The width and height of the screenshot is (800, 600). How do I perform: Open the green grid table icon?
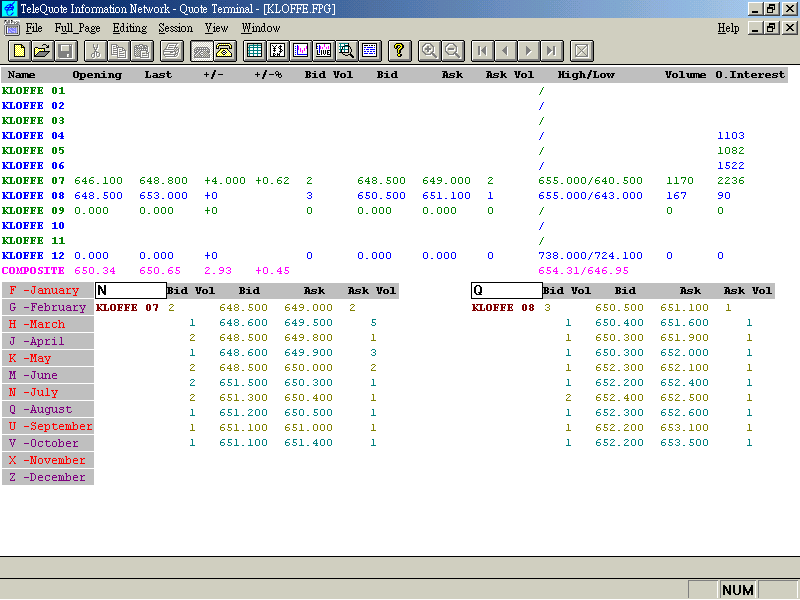click(254, 51)
